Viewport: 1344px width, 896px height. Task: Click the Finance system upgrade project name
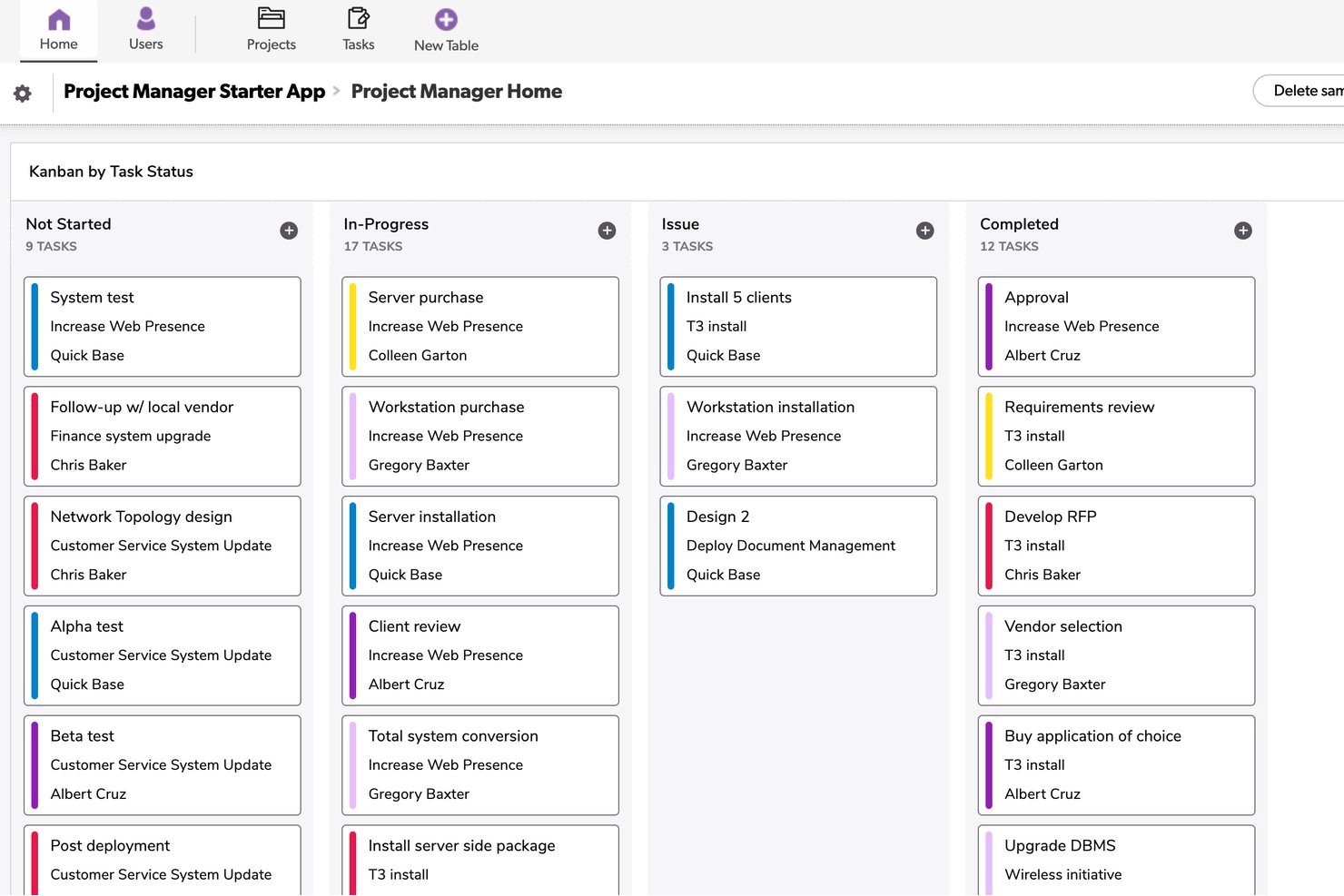[131, 436]
